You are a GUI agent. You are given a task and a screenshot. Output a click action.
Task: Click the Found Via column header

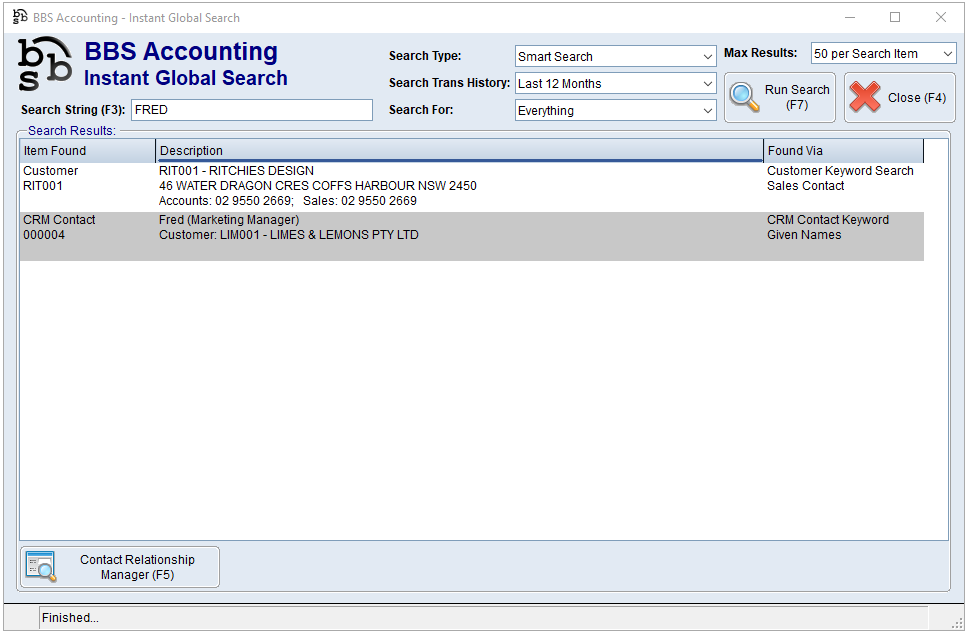[x=842, y=151]
